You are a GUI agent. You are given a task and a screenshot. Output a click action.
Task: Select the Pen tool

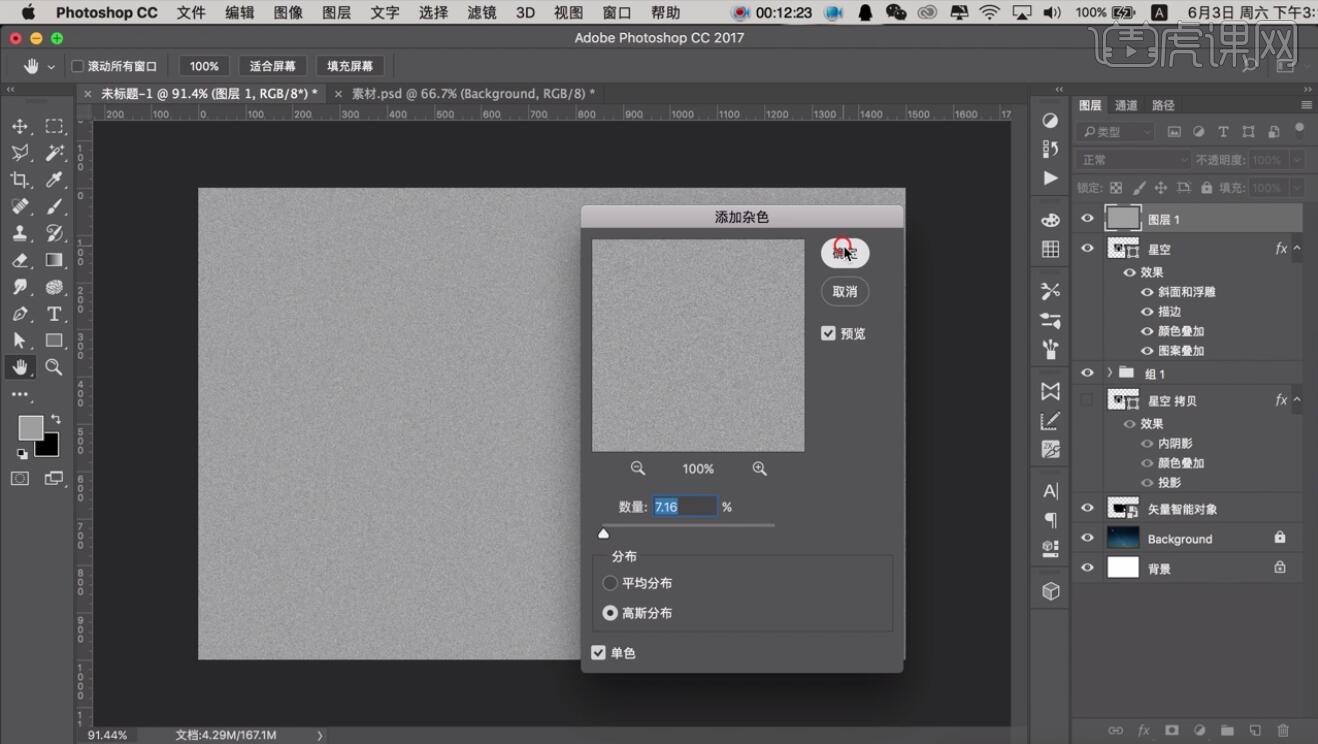20,314
